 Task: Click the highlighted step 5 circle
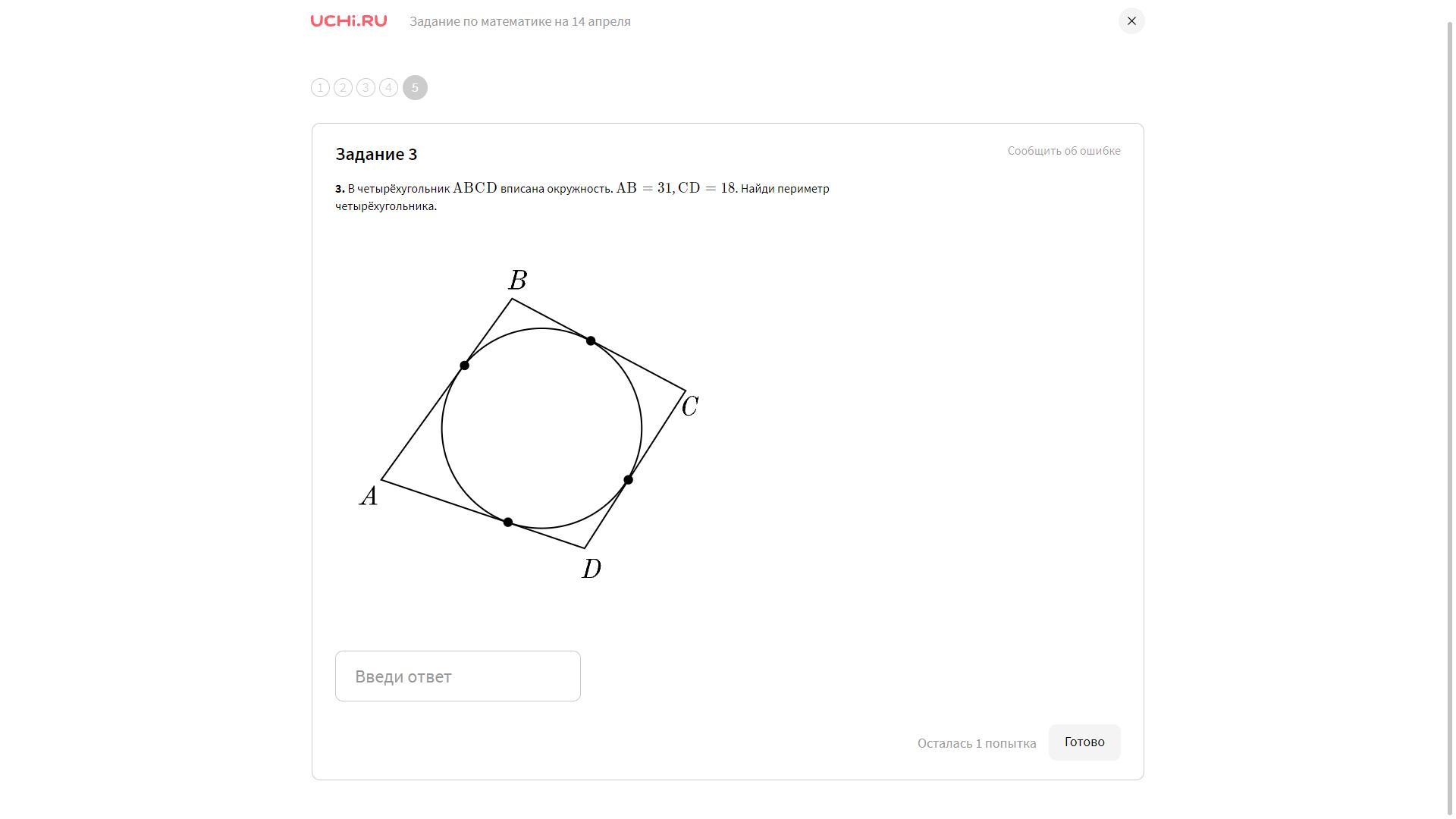[x=415, y=88]
